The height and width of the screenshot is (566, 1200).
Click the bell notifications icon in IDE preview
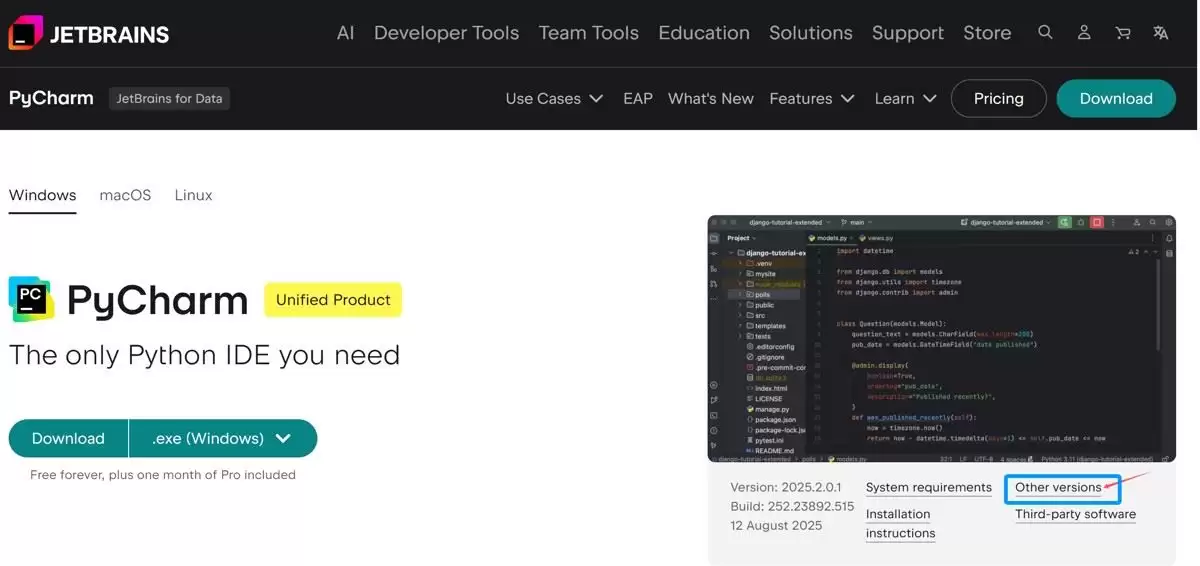click(1169, 238)
